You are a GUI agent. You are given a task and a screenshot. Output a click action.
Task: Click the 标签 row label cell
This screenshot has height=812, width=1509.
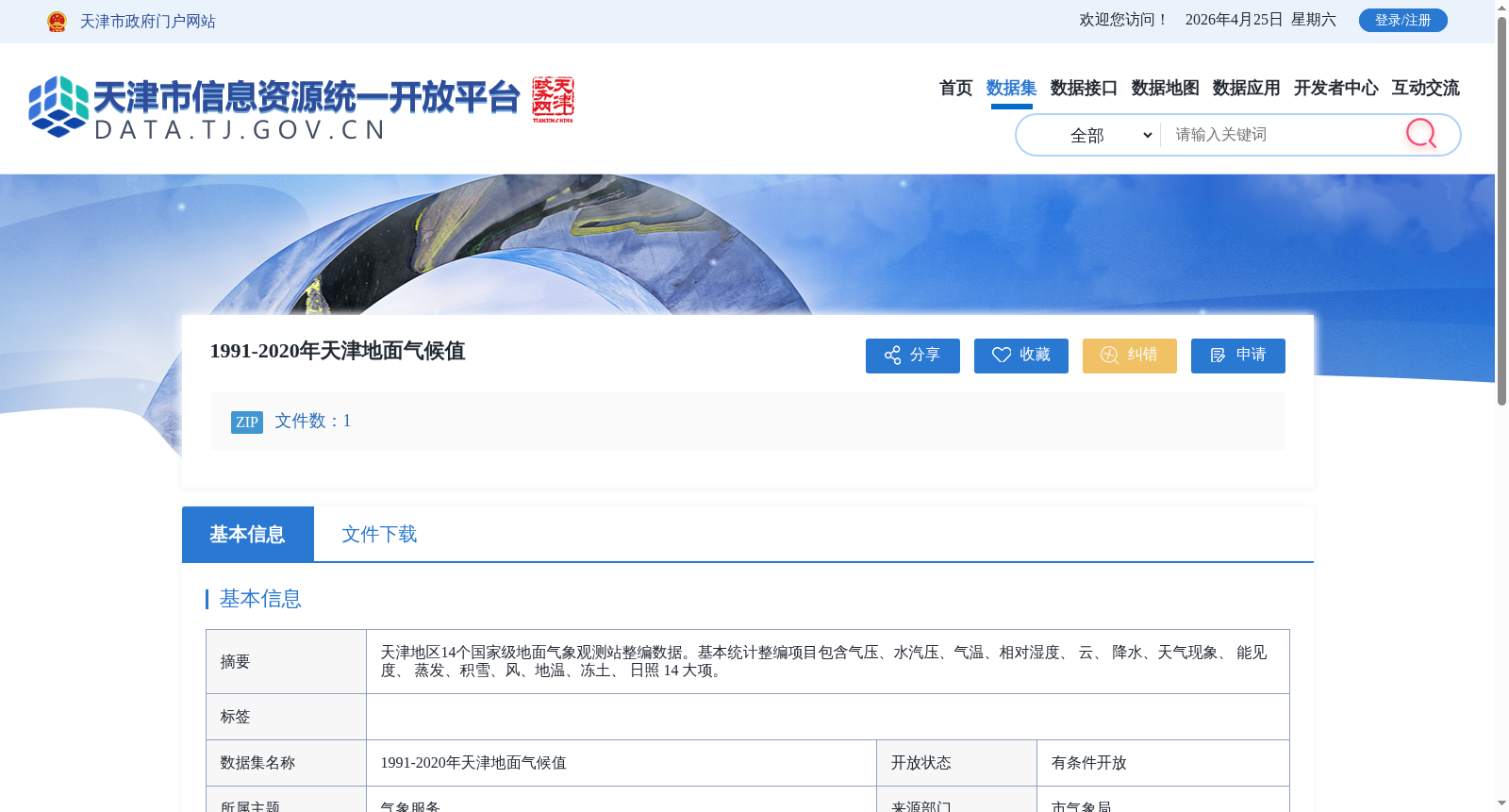(x=287, y=717)
